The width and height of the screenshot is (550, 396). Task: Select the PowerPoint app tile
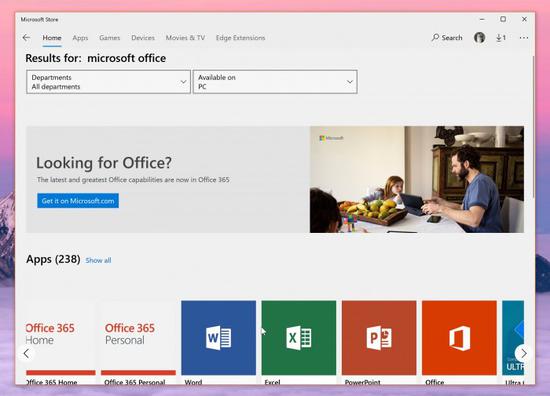[379, 337]
